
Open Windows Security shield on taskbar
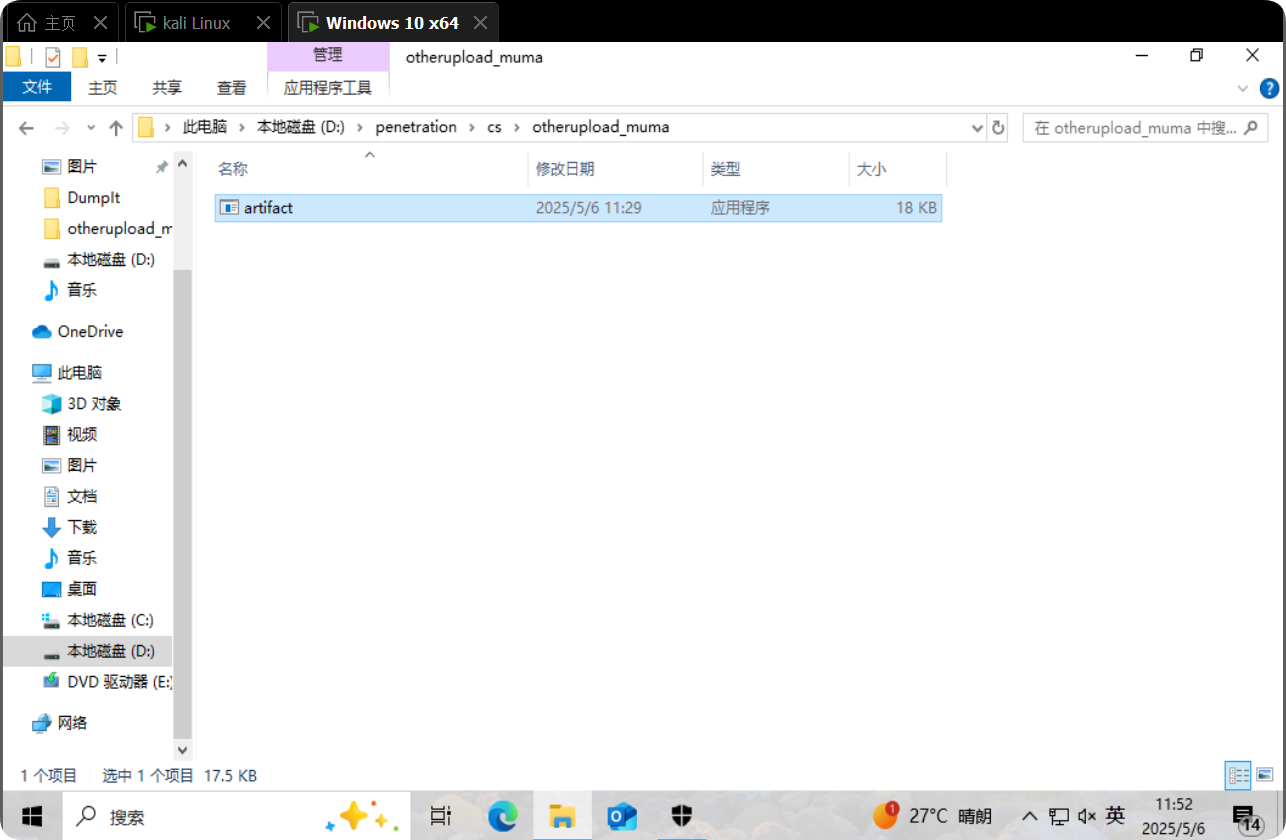coord(682,816)
